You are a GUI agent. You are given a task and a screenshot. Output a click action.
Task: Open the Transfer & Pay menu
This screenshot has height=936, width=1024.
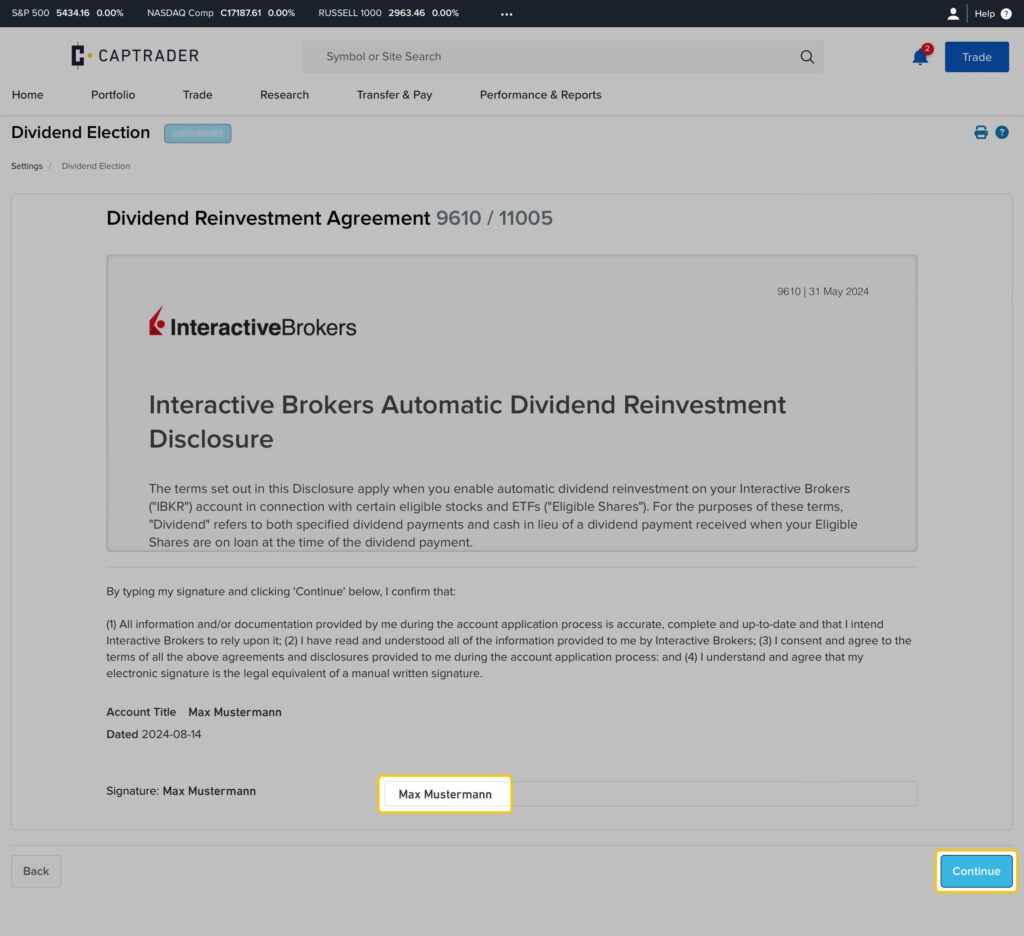pyautogui.click(x=394, y=95)
